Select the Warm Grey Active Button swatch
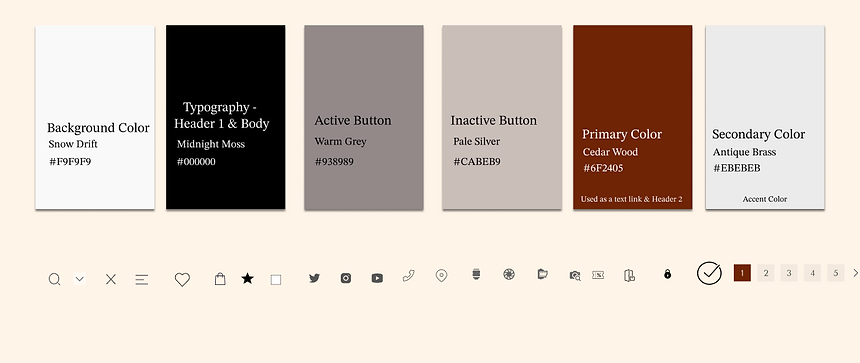Image resolution: width=860 pixels, height=363 pixels. click(364, 117)
